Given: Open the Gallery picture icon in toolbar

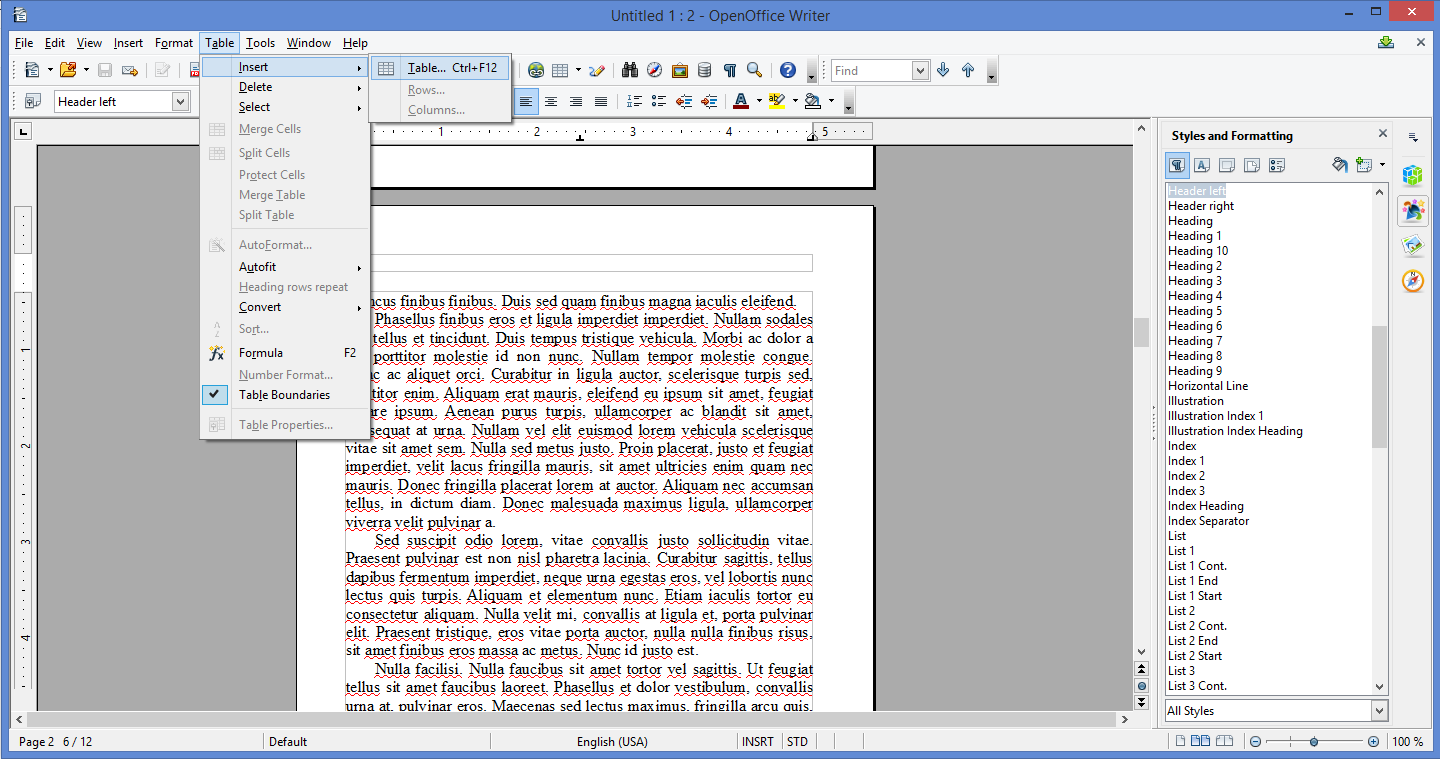Looking at the screenshot, I should 680,70.
